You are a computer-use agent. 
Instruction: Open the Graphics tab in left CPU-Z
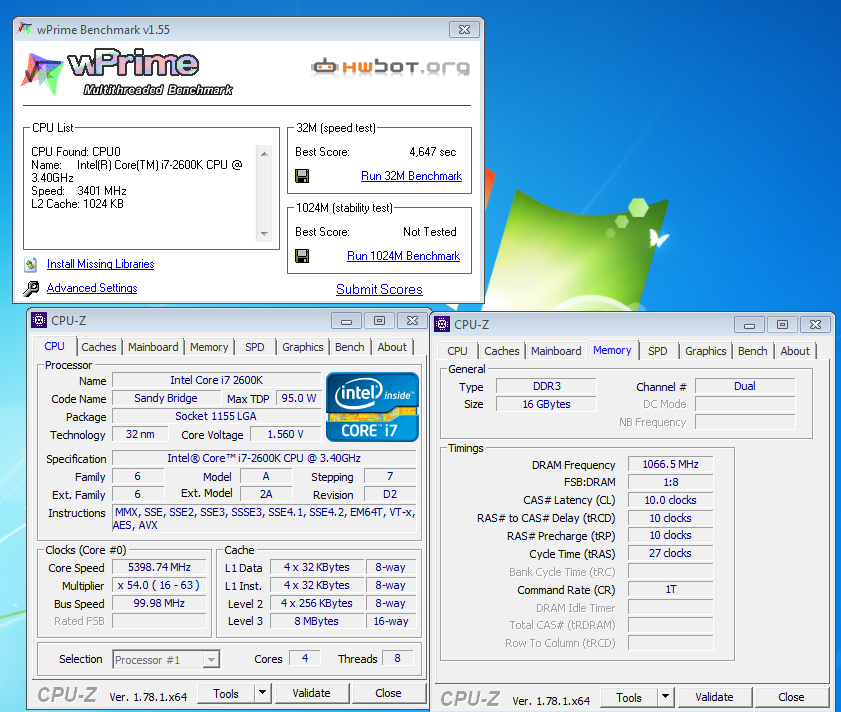point(303,347)
